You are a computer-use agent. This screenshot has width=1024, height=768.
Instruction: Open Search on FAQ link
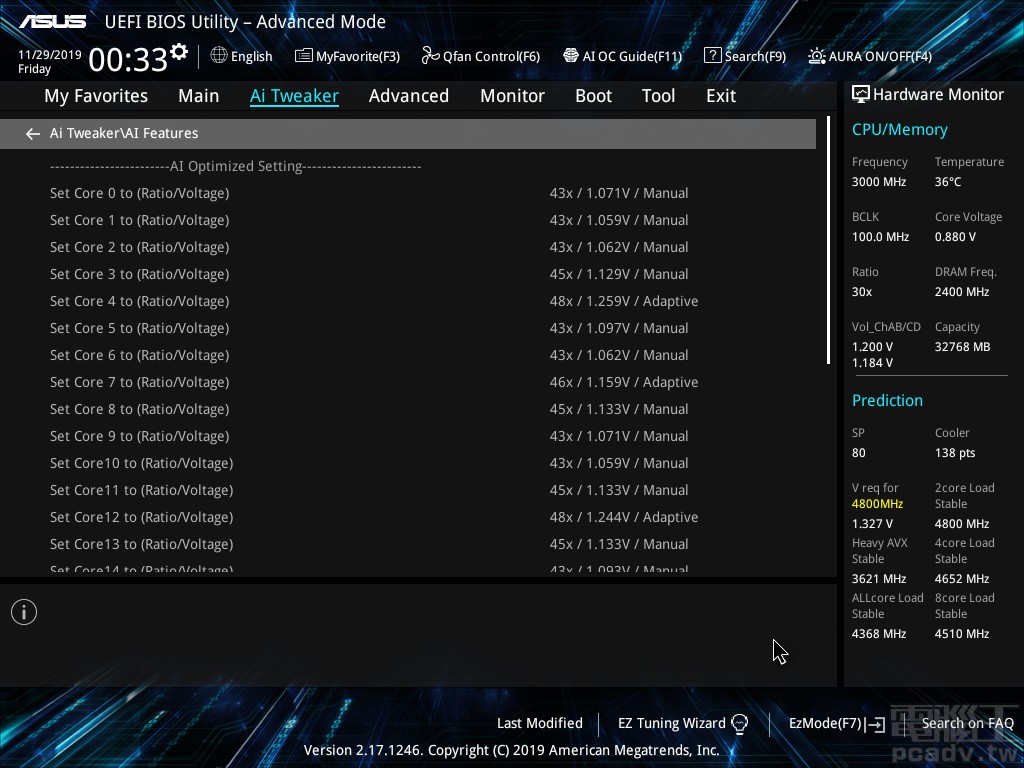pyautogui.click(x=967, y=723)
